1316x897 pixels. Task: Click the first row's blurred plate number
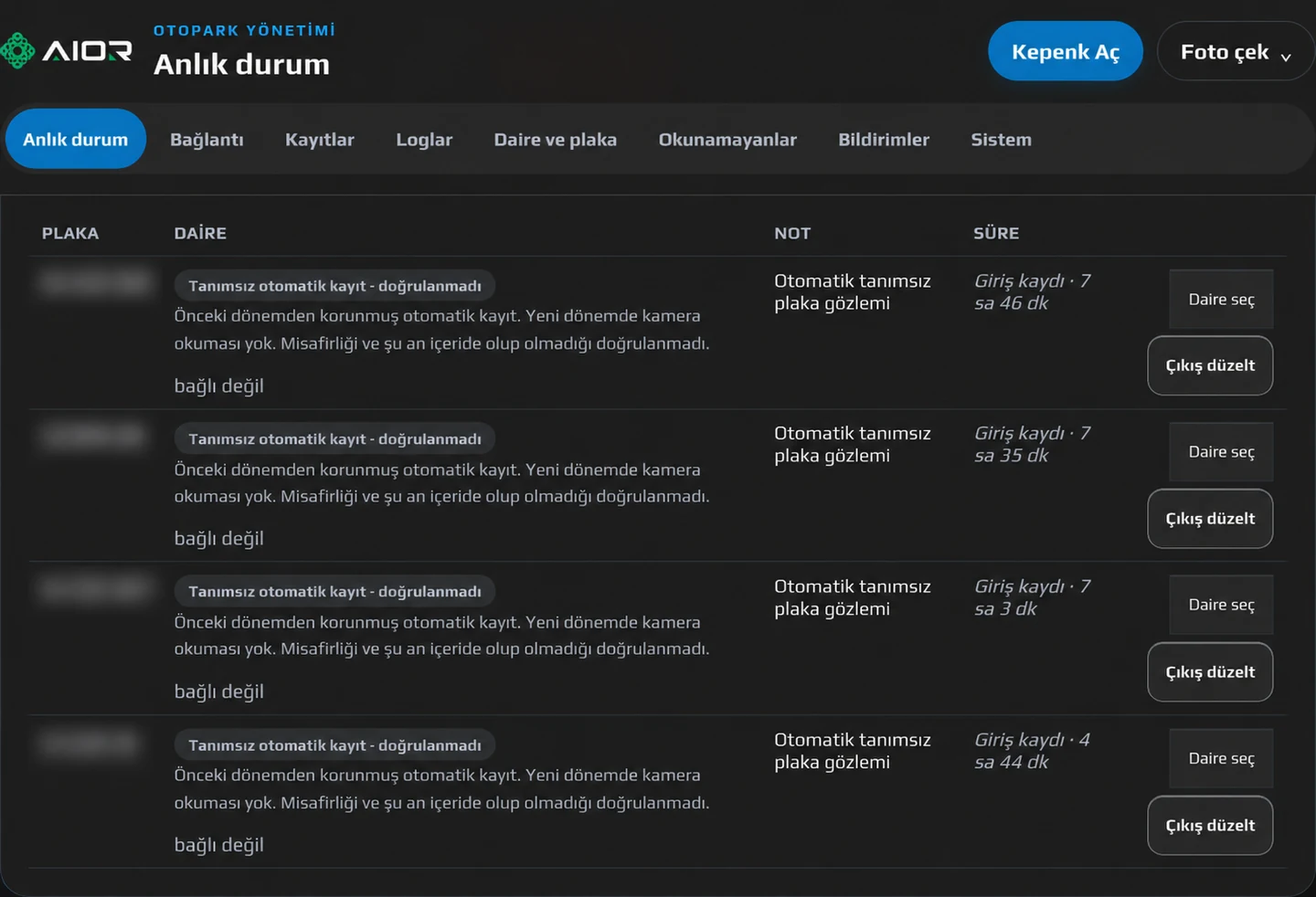(95, 282)
